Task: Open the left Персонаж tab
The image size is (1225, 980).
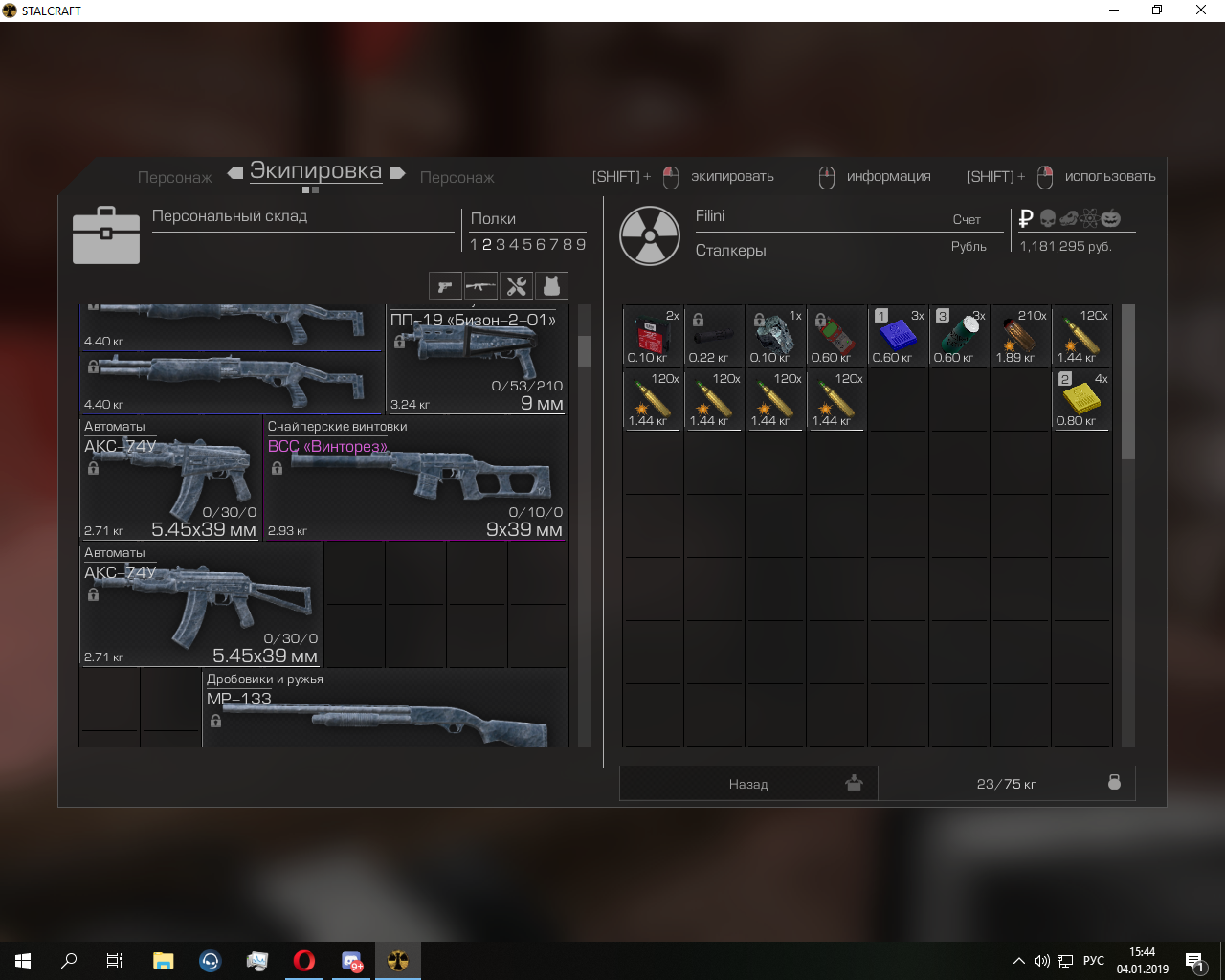Action: click(175, 177)
